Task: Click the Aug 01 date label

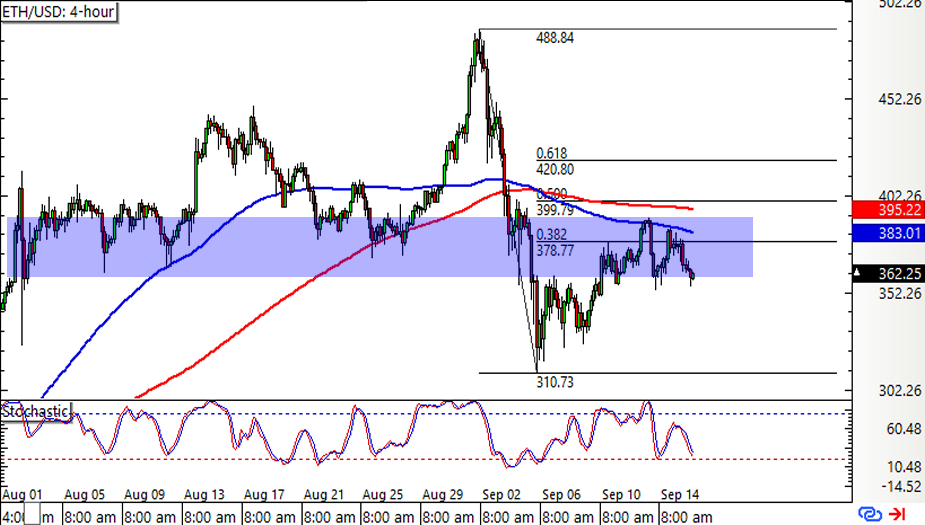Action: coord(22,494)
